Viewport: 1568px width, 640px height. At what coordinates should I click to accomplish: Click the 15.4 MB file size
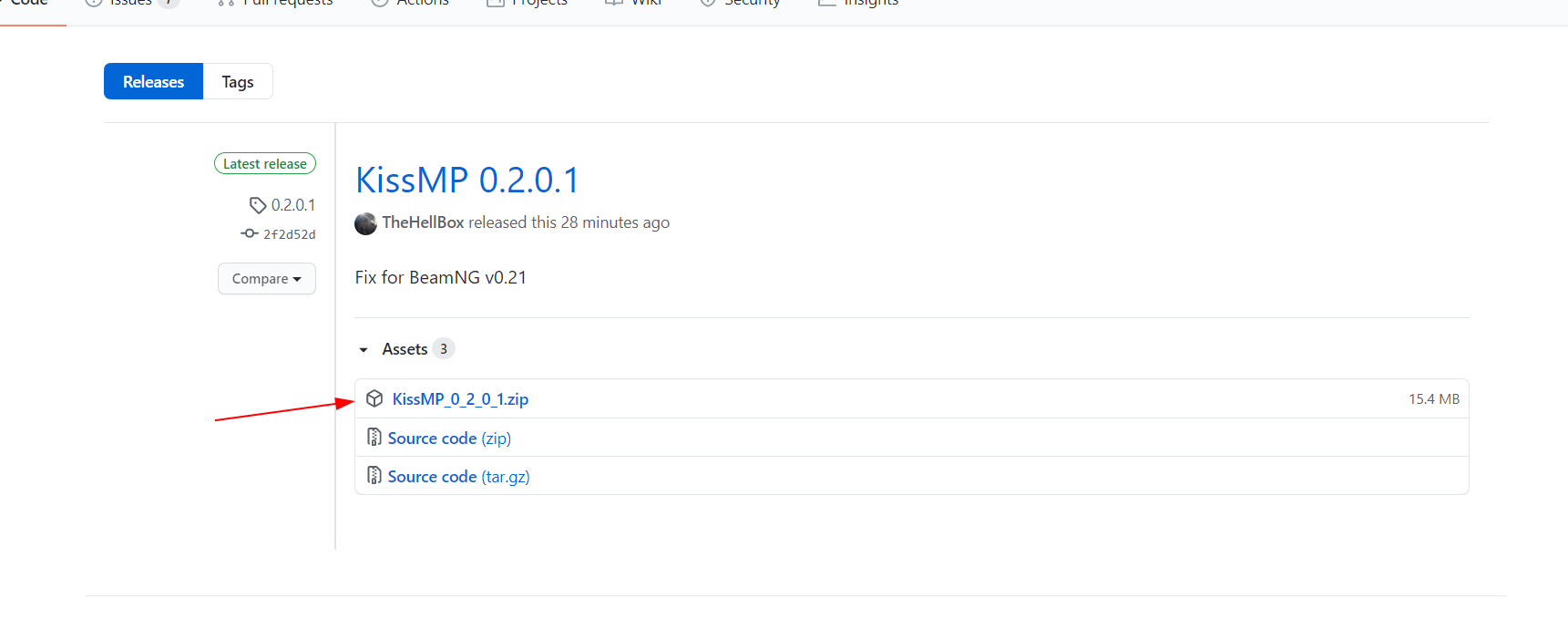pos(1434,399)
